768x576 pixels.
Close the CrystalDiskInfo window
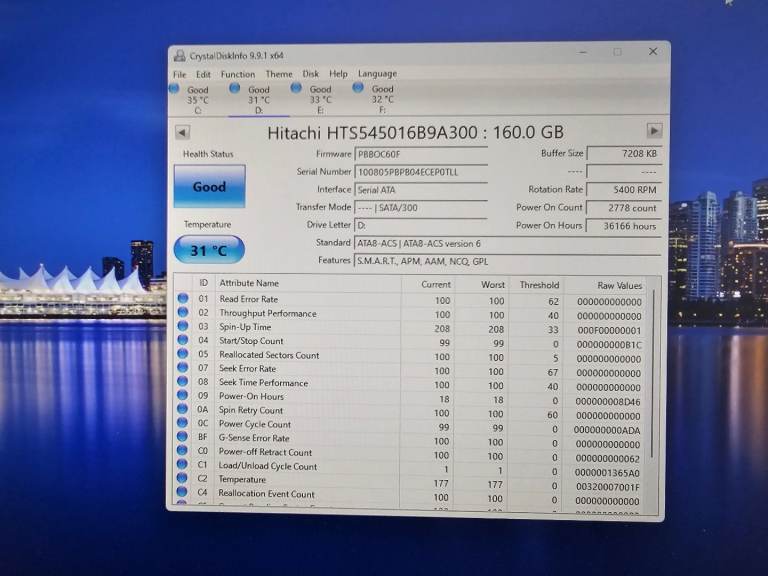click(653, 51)
